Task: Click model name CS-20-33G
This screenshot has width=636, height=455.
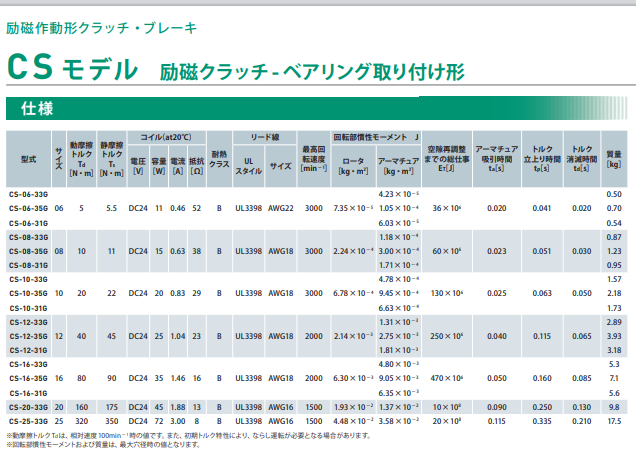Action: [x=28, y=408]
